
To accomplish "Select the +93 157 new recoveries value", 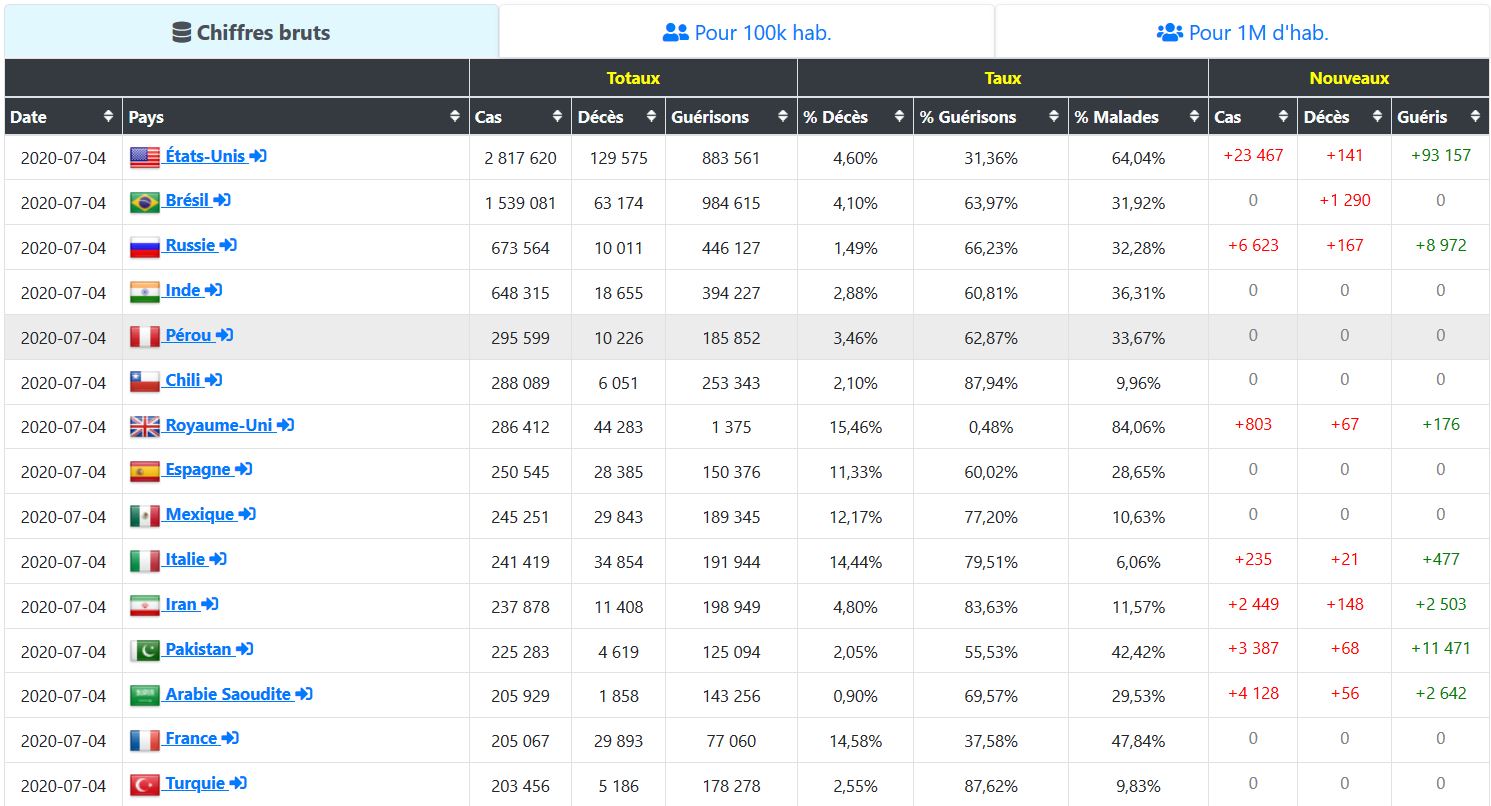I will pos(1441,155).
